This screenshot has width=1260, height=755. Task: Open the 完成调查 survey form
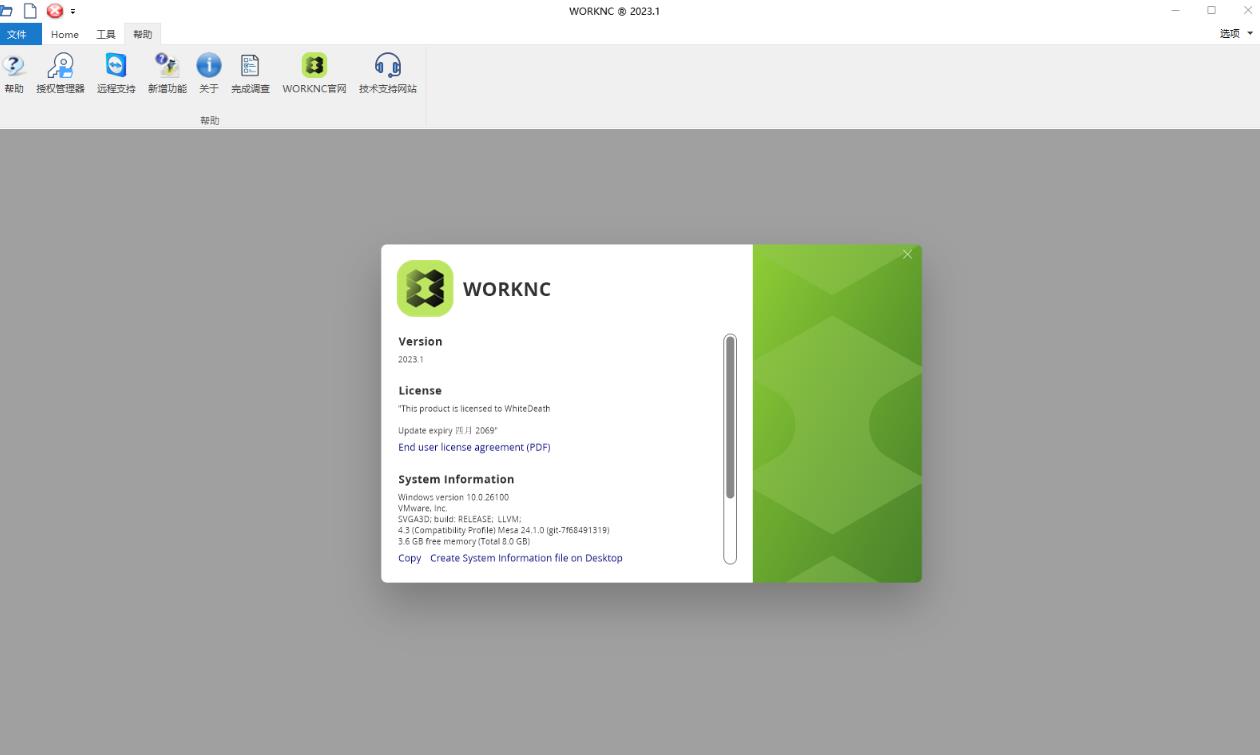point(250,73)
